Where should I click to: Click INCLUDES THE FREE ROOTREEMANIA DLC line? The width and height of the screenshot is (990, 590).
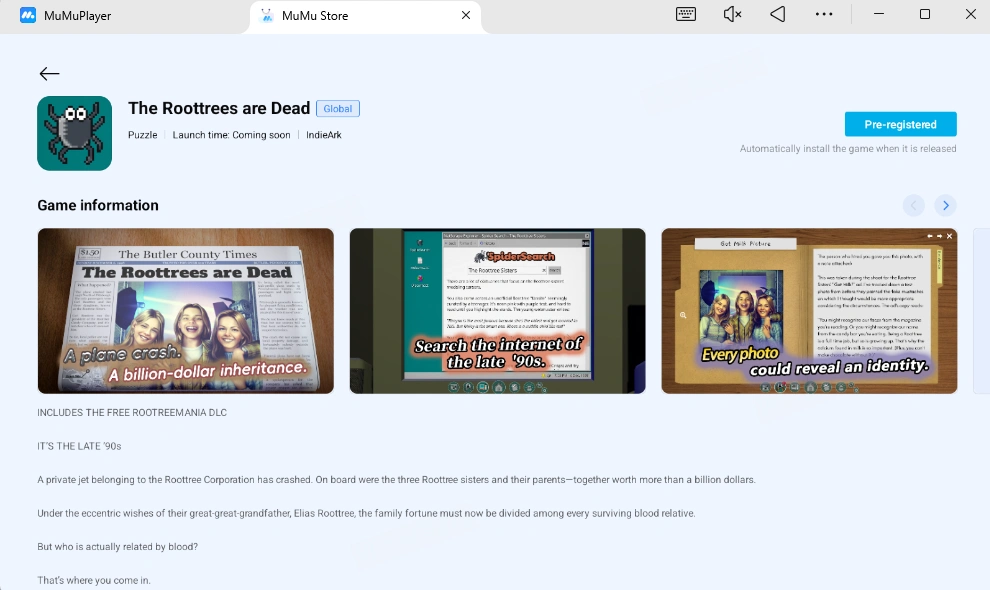click(132, 412)
